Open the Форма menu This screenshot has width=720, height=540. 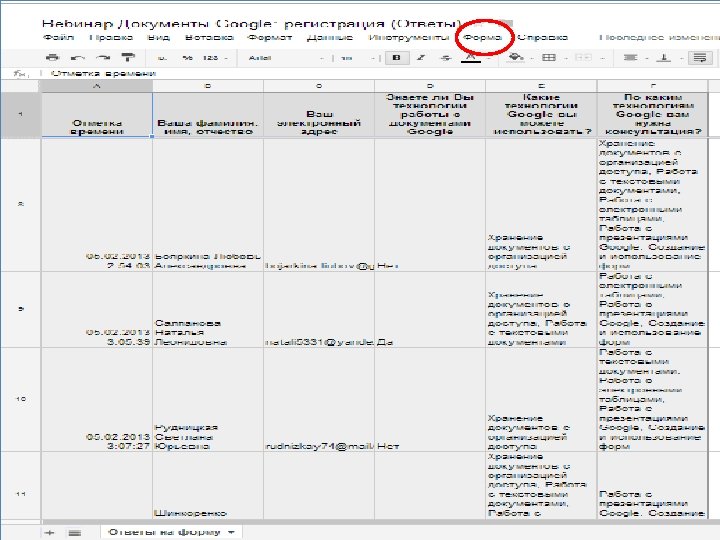482,37
